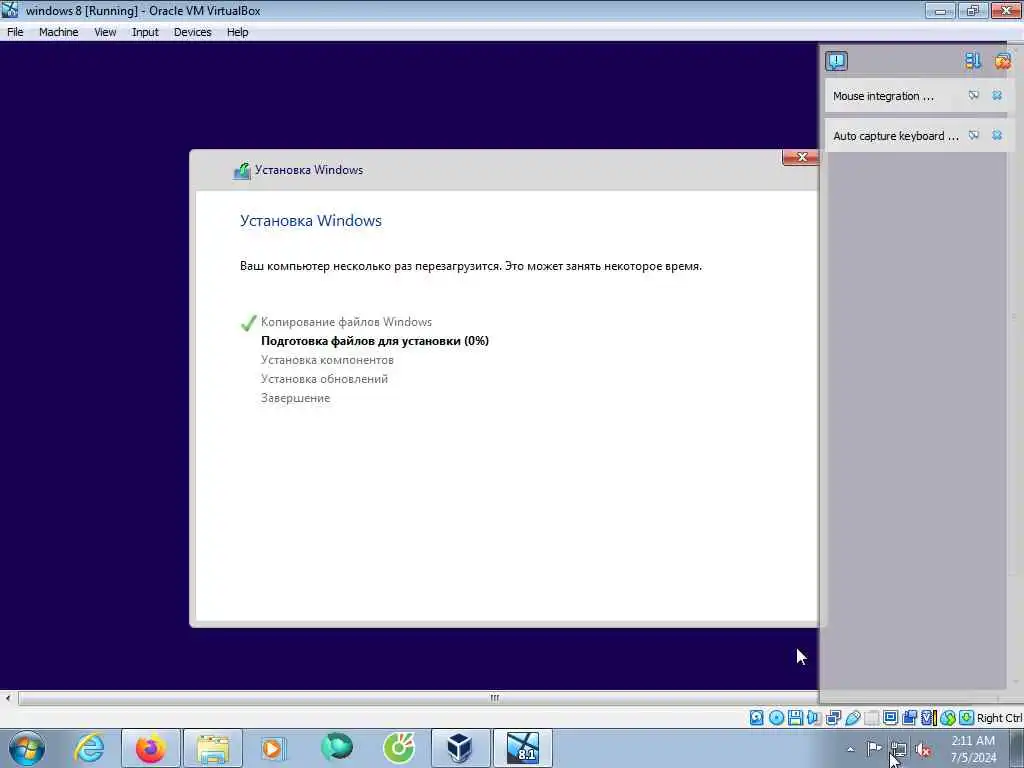Click the notification center toggle icon
This screenshot has height=768, width=1024.
click(836, 61)
